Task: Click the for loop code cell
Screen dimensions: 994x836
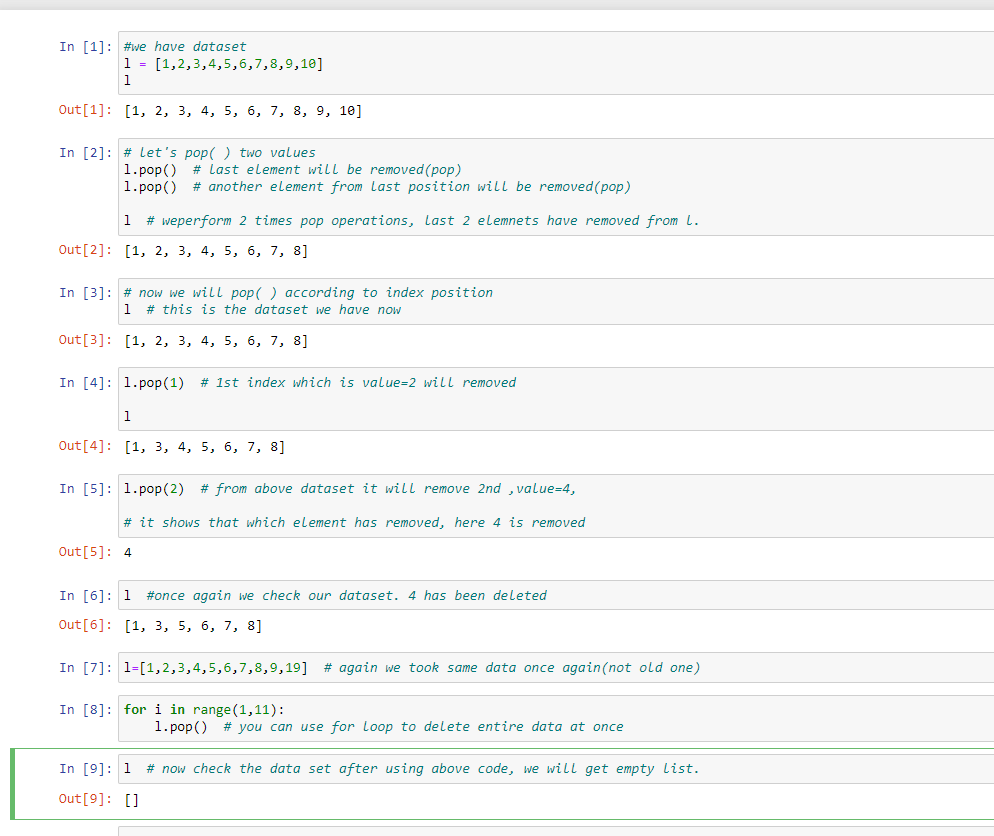Action: point(556,718)
